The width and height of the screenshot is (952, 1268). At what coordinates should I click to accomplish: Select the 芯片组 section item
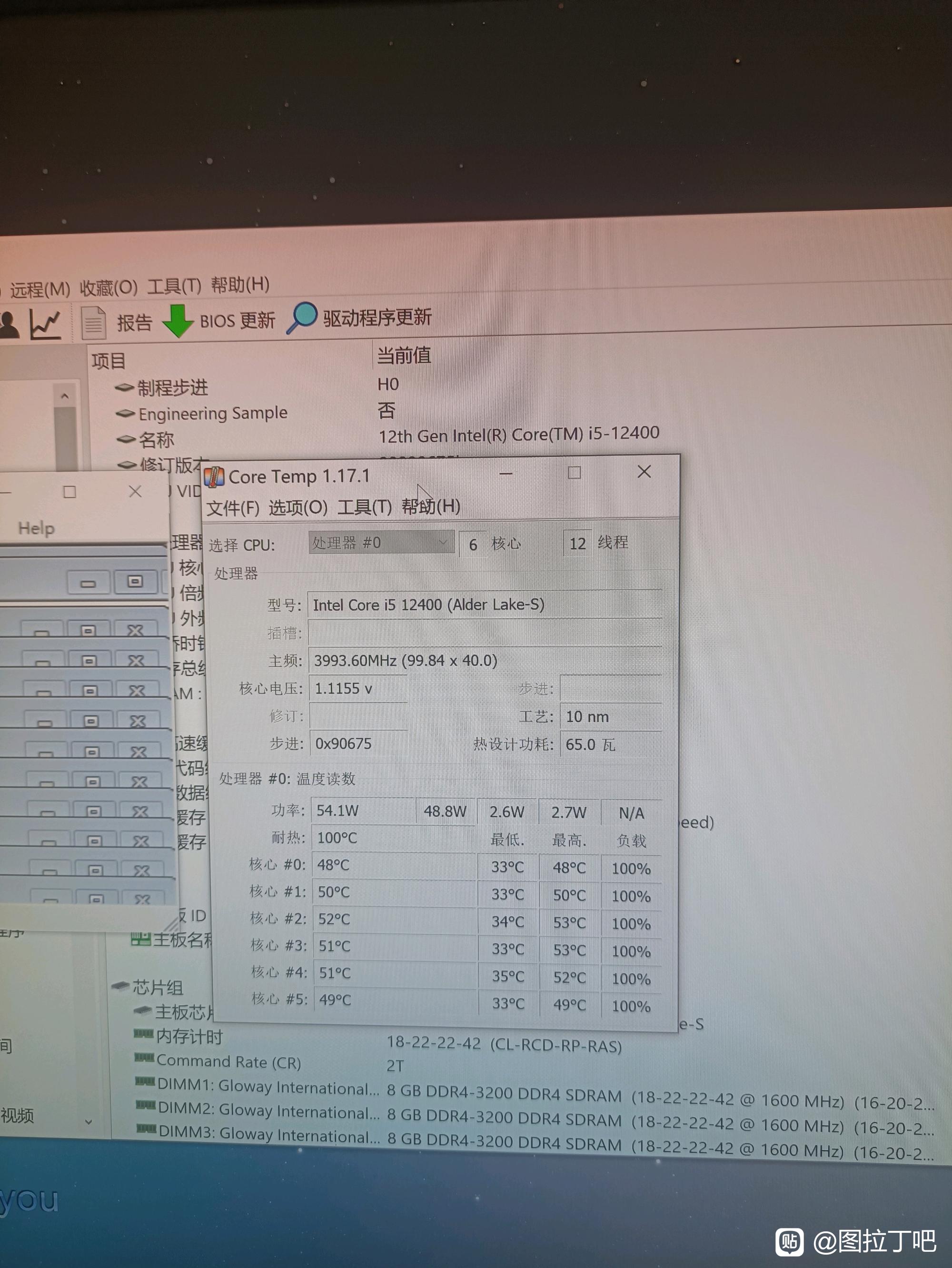point(158,988)
